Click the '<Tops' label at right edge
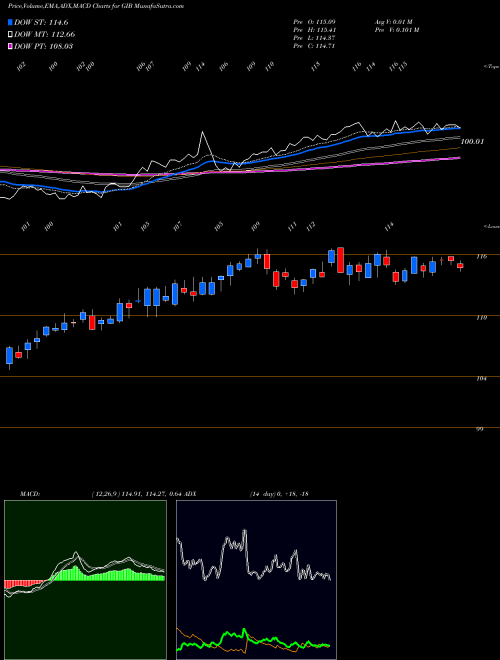 tap(491, 67)
